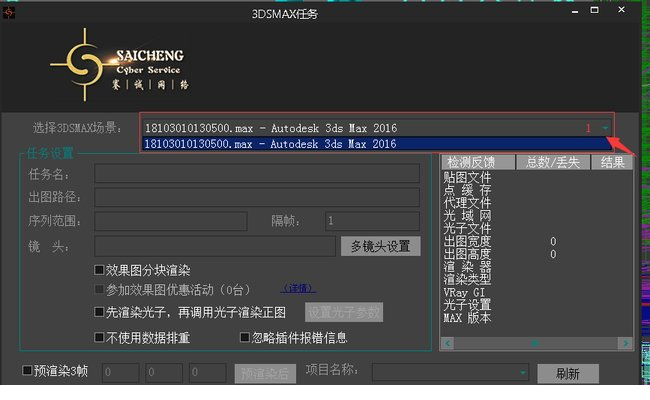The width and height of the screenshot is (650, 400).
Task: Click the 出图路径 input field
Action: pos(257,197)
